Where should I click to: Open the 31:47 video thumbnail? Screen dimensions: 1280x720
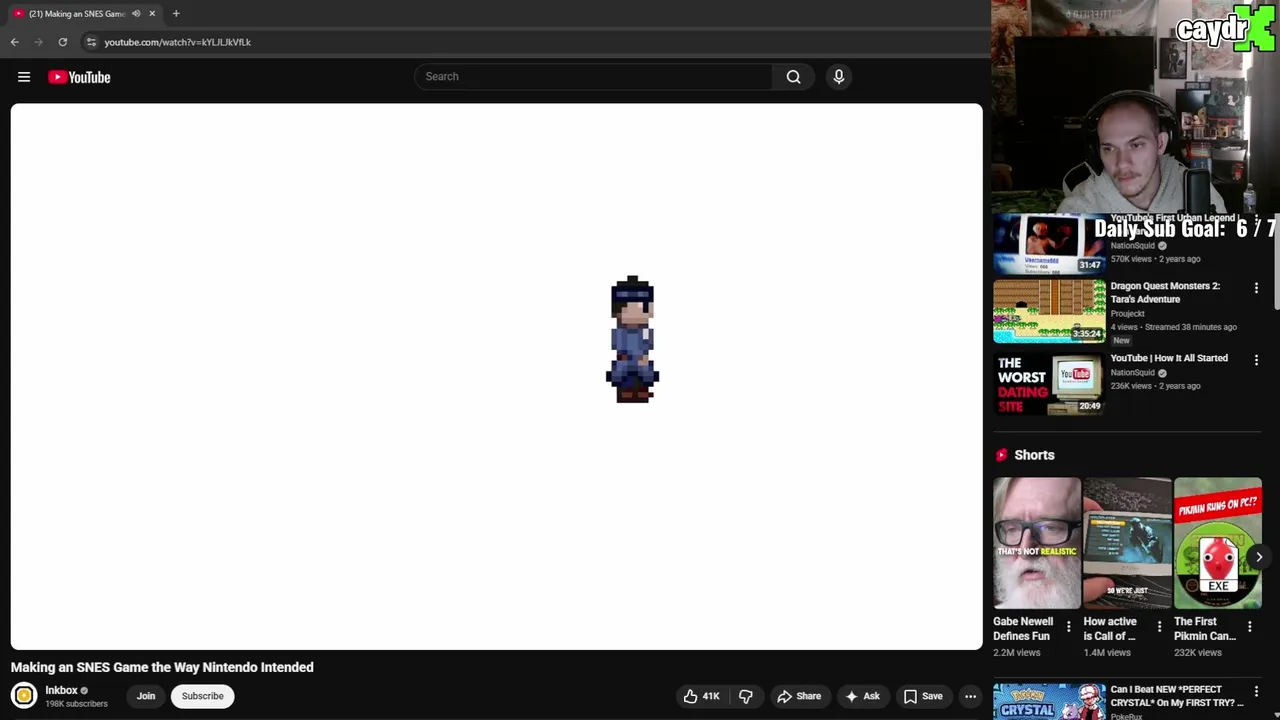1049,244
